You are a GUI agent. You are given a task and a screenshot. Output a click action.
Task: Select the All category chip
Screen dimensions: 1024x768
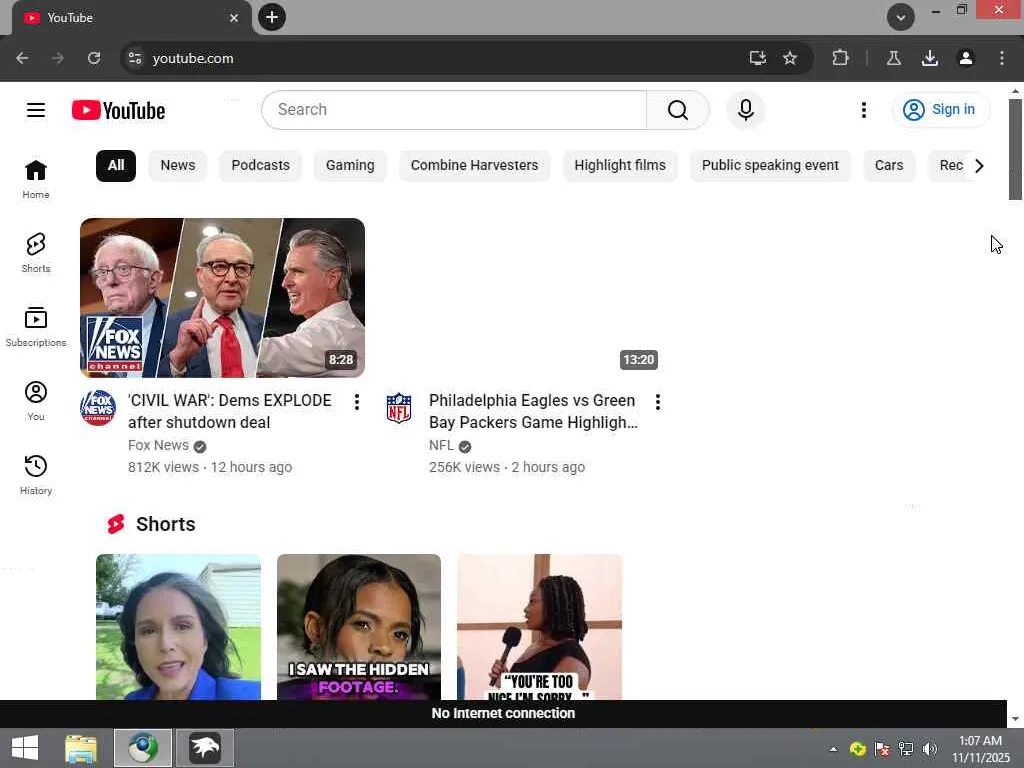tap(116, 165)
